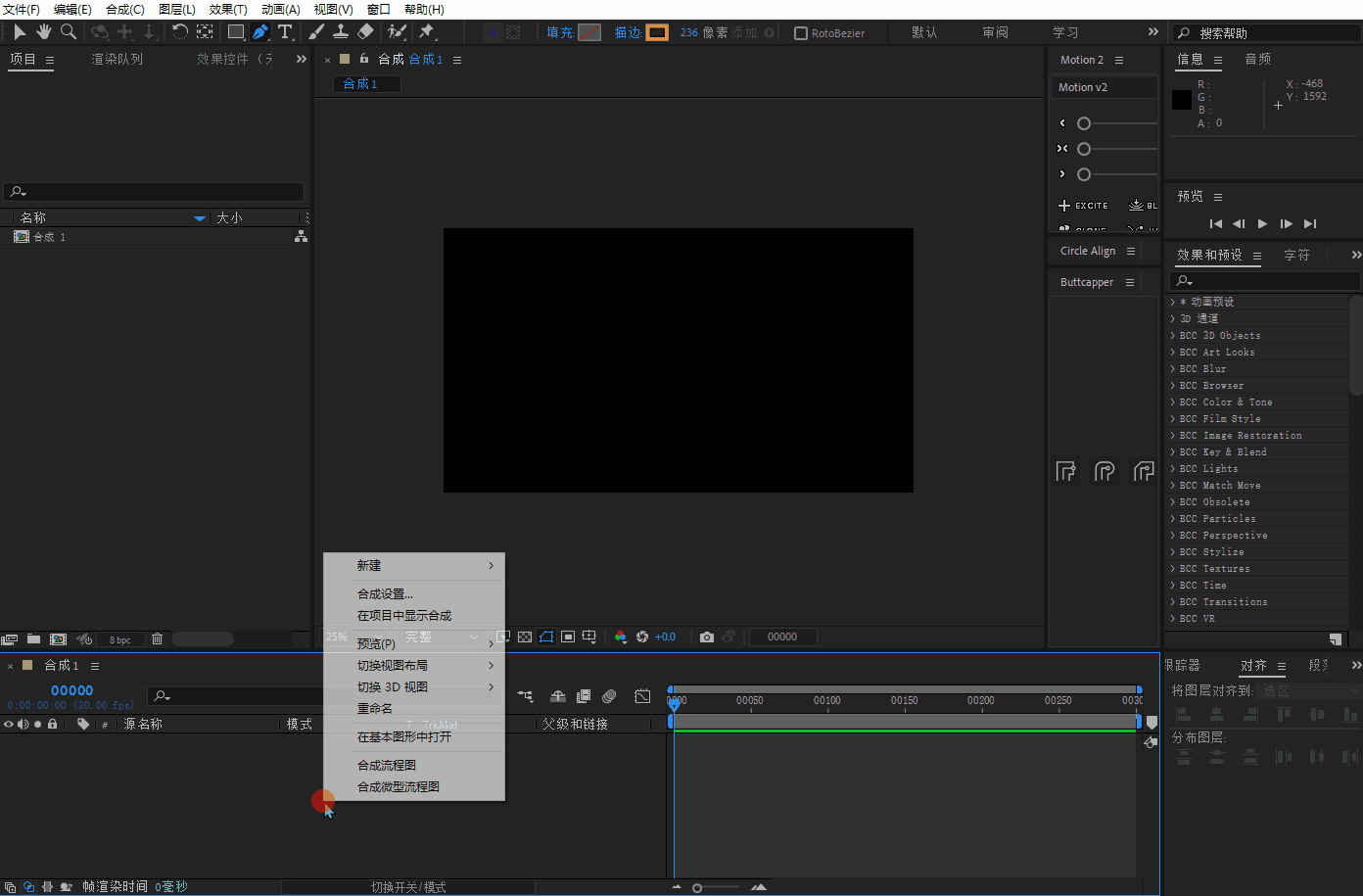Toggle region of interest in viewer

[x=568, y=637]
